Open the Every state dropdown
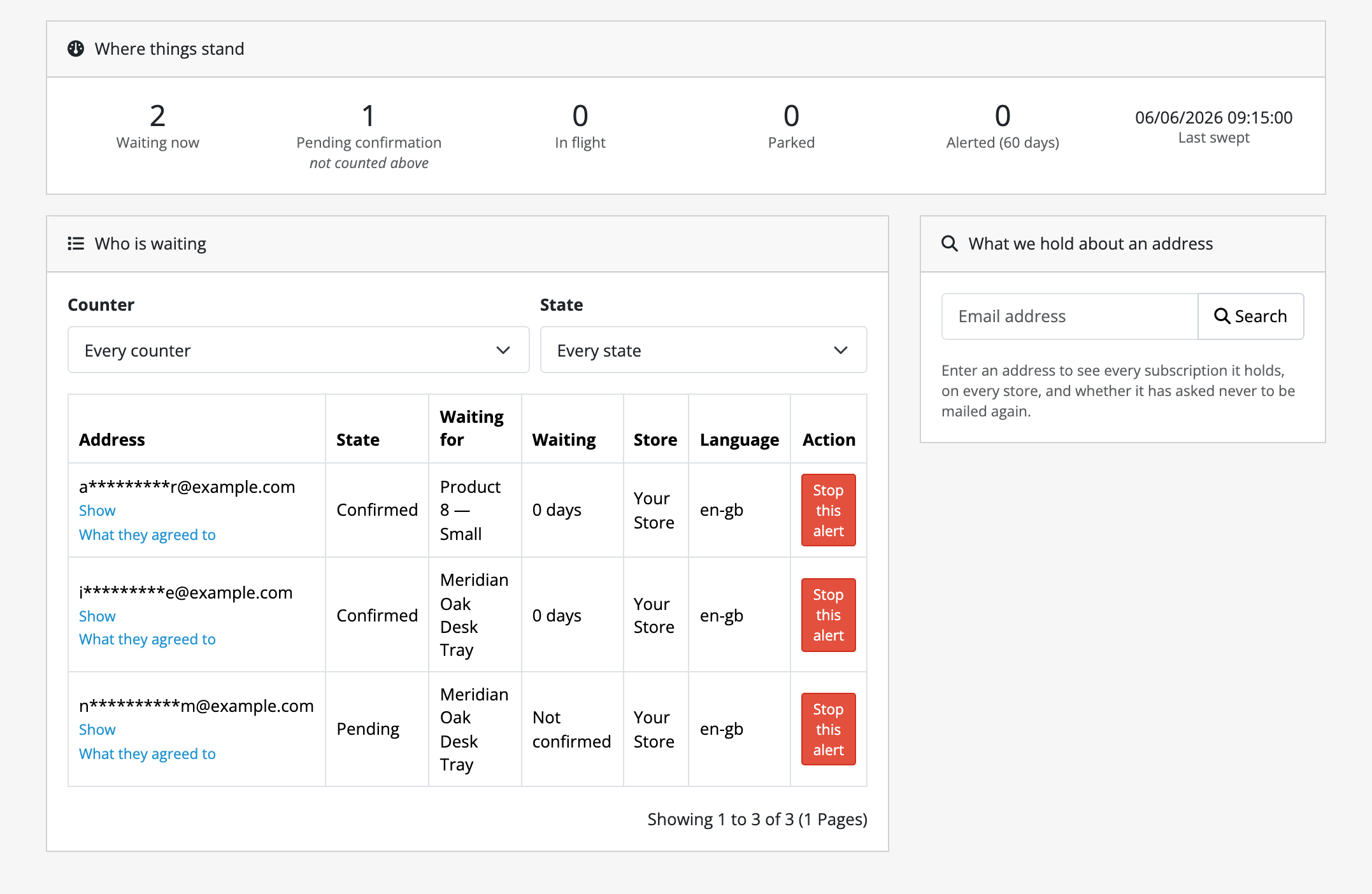Viewport: 1372px width, 894px height. (x=703, y=350)
